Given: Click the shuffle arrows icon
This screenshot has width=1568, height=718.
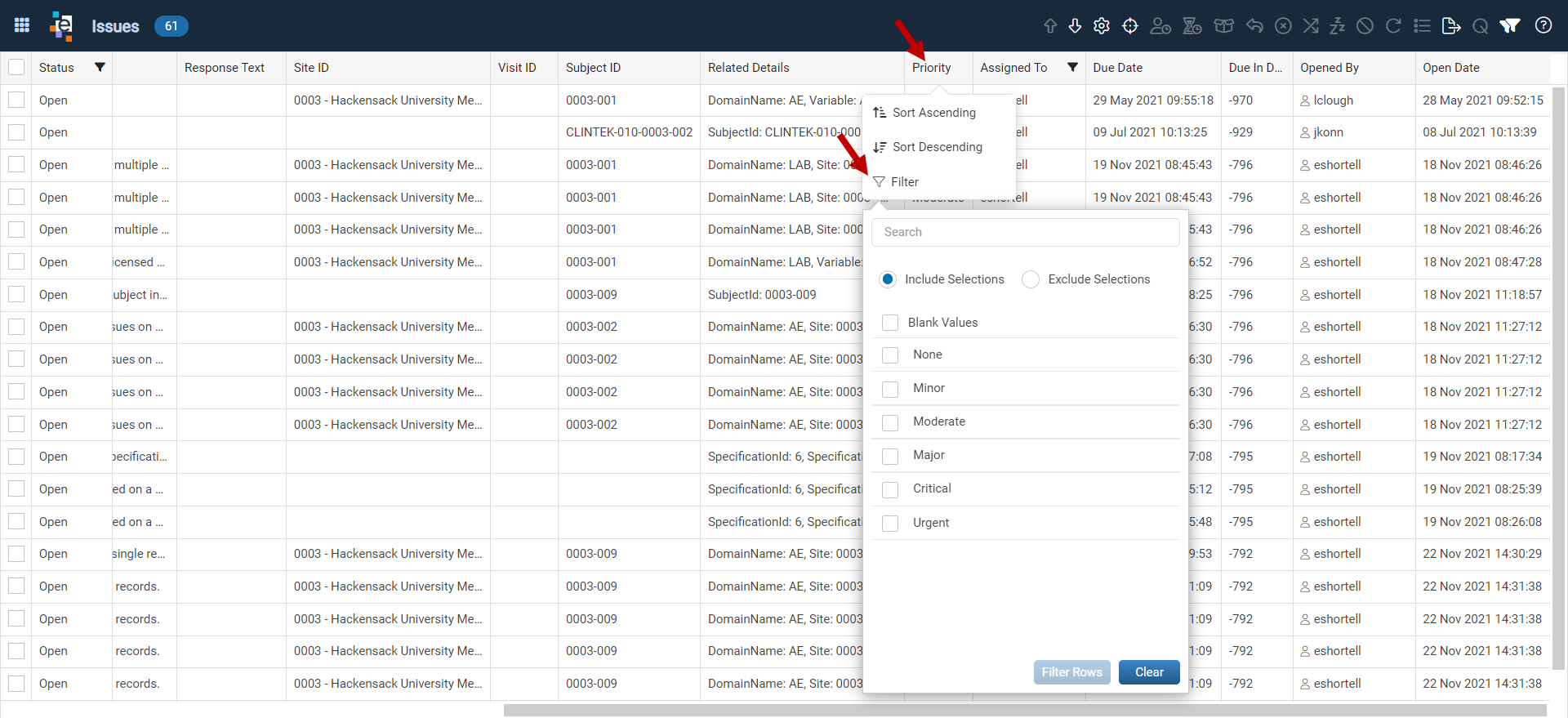Looking at the screenshot, I should tap(1311, 26).
